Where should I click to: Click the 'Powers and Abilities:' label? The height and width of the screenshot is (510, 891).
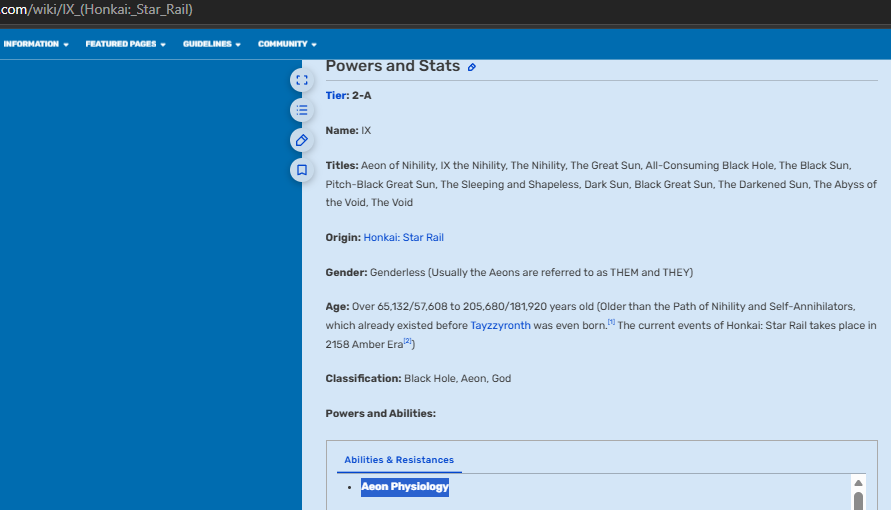click(381, 413)
